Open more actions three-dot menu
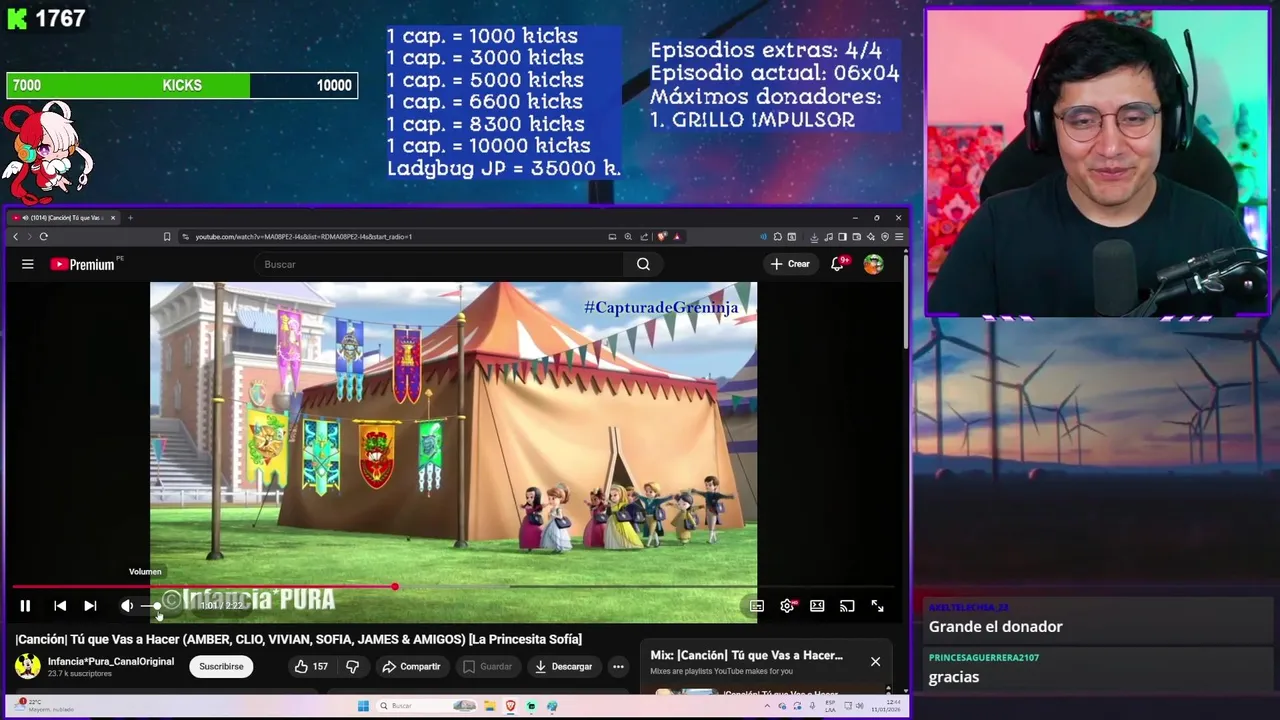The height and width of the screenshot is (720, 1280). click(618, 666)
